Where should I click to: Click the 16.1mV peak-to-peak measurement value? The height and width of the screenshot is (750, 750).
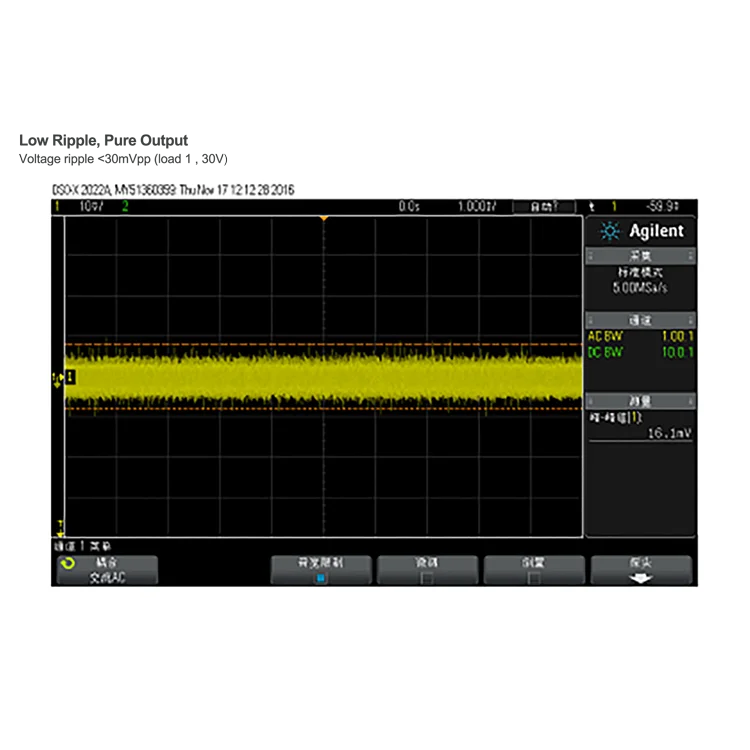coord(669,433)
